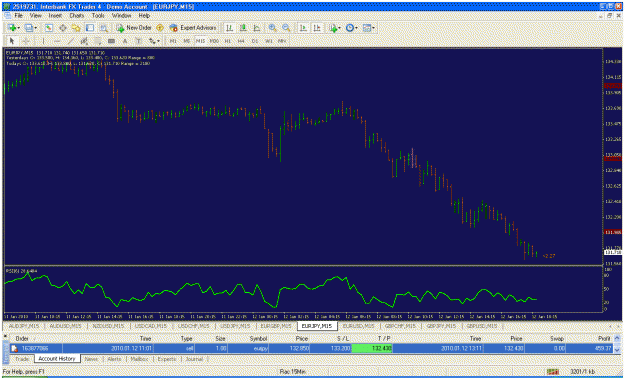The image size is (625, 378).
Task: Expand the New Chart dropdown arrow
Action: pyautogui.click(x=18, y=28)
